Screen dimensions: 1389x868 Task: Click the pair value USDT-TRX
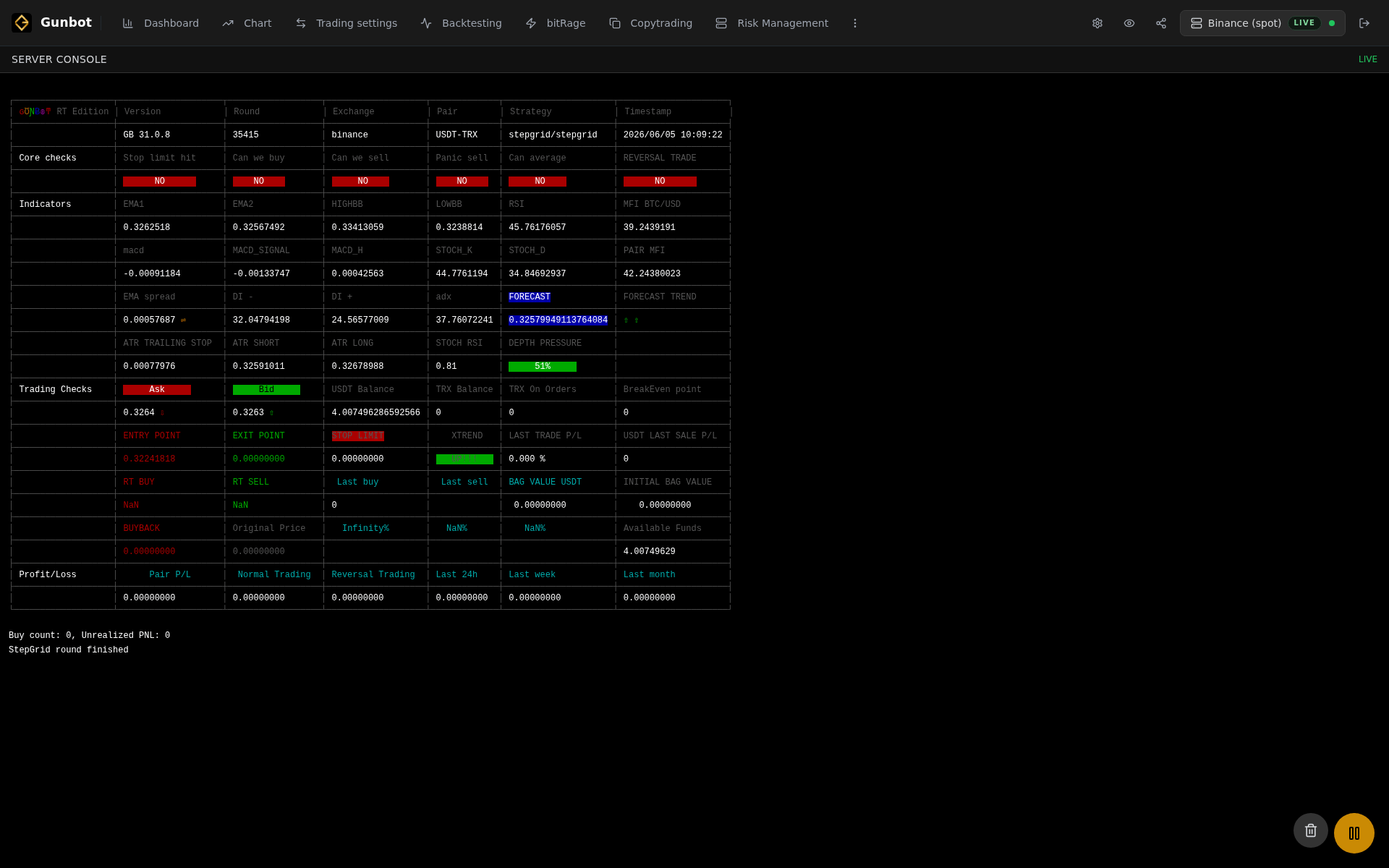tap(456, 135)
